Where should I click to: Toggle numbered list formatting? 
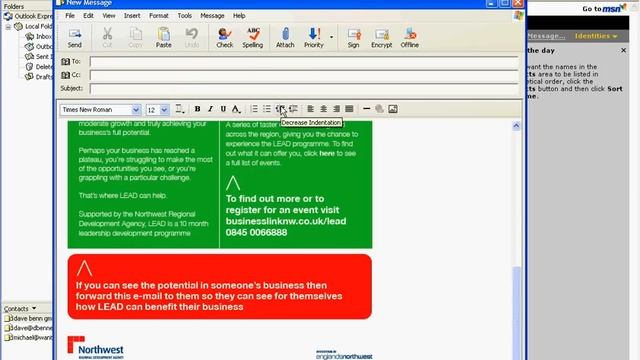click(x=254, y=109)
